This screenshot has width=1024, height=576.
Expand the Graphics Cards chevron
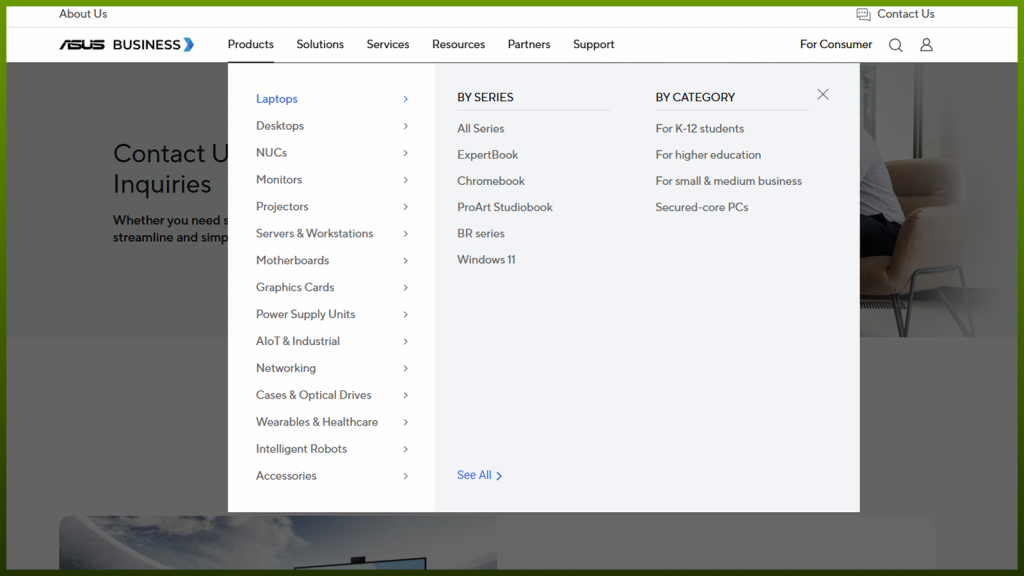pos(406,288)
